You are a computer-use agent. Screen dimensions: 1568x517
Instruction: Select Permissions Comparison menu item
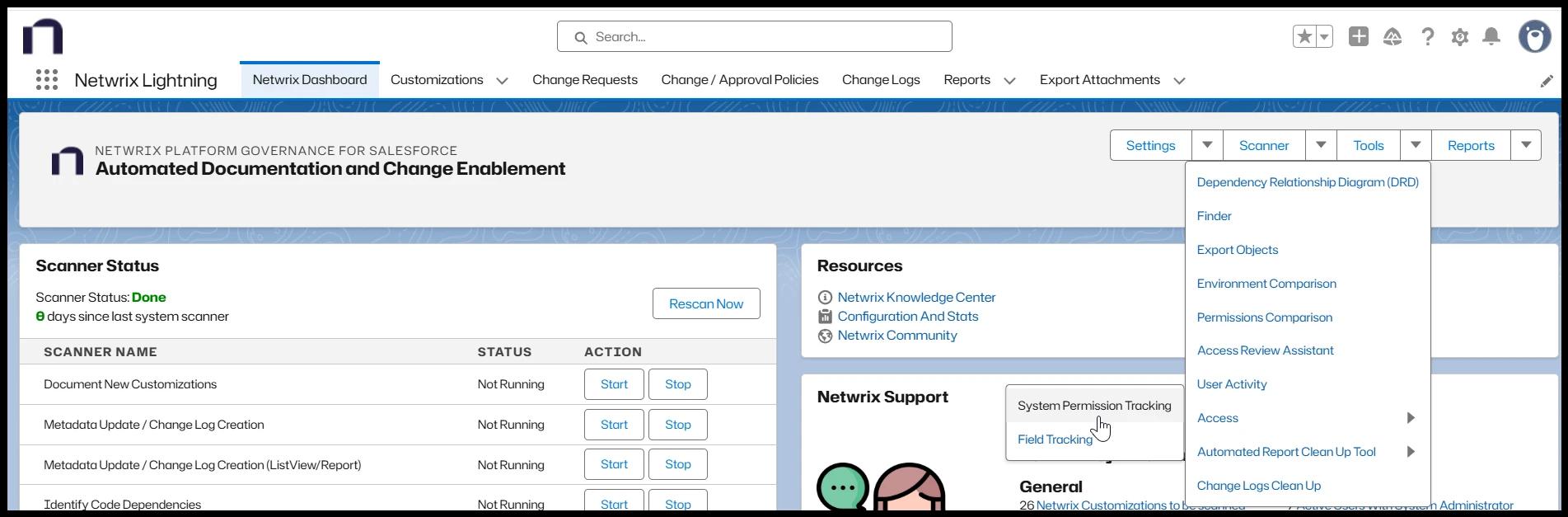point(1308,317)
